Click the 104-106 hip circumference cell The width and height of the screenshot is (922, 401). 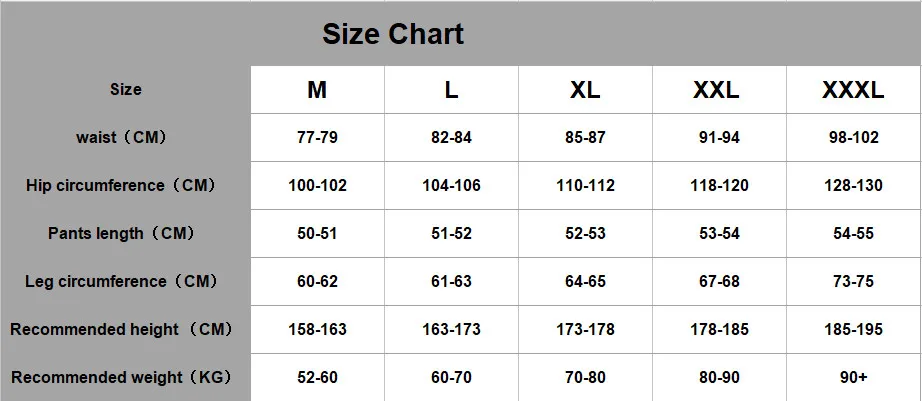[x=452, y=186]
